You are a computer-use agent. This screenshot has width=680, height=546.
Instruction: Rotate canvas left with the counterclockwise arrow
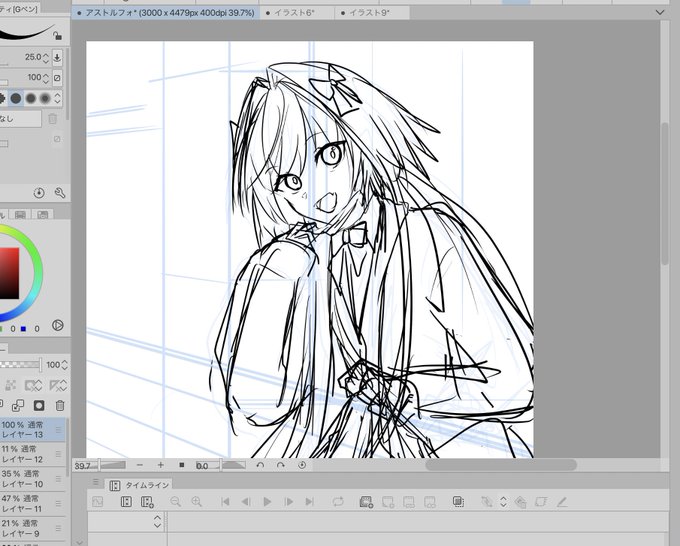tap(260, 465)
